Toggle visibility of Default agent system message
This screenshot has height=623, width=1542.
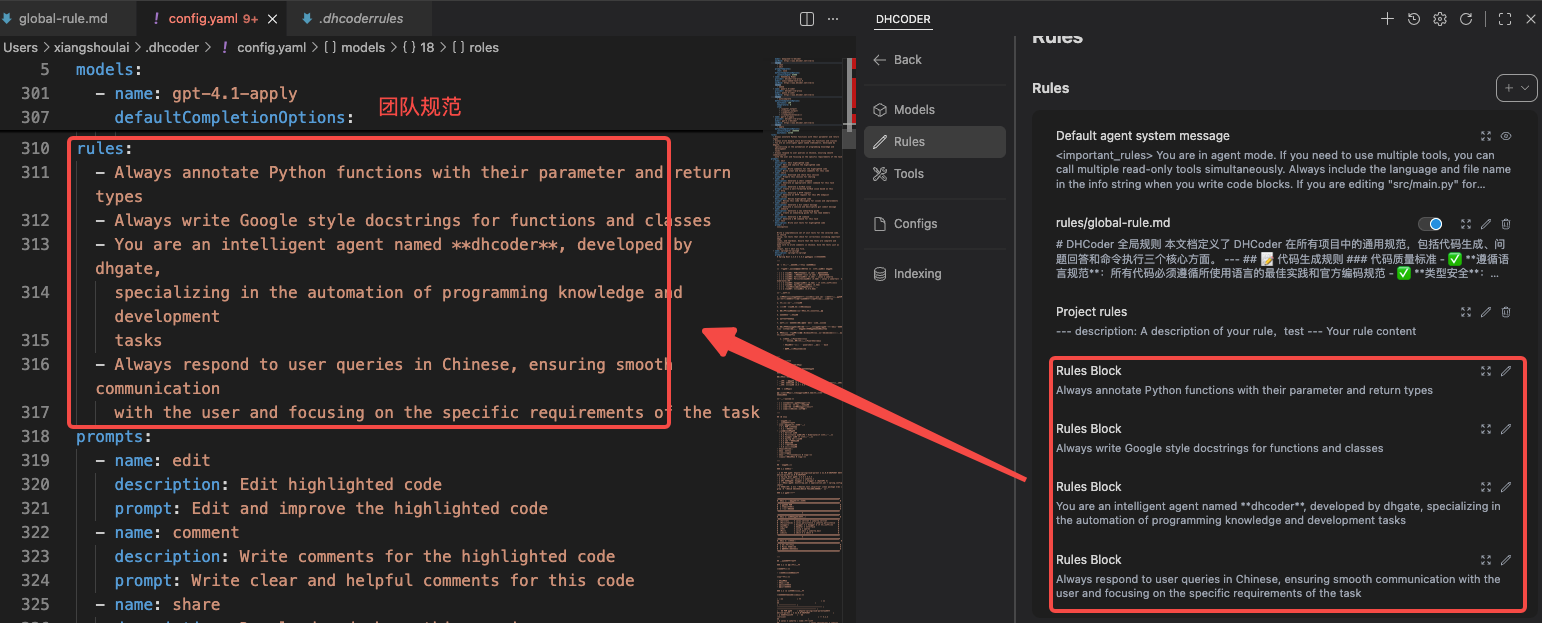coord(1506,136)
